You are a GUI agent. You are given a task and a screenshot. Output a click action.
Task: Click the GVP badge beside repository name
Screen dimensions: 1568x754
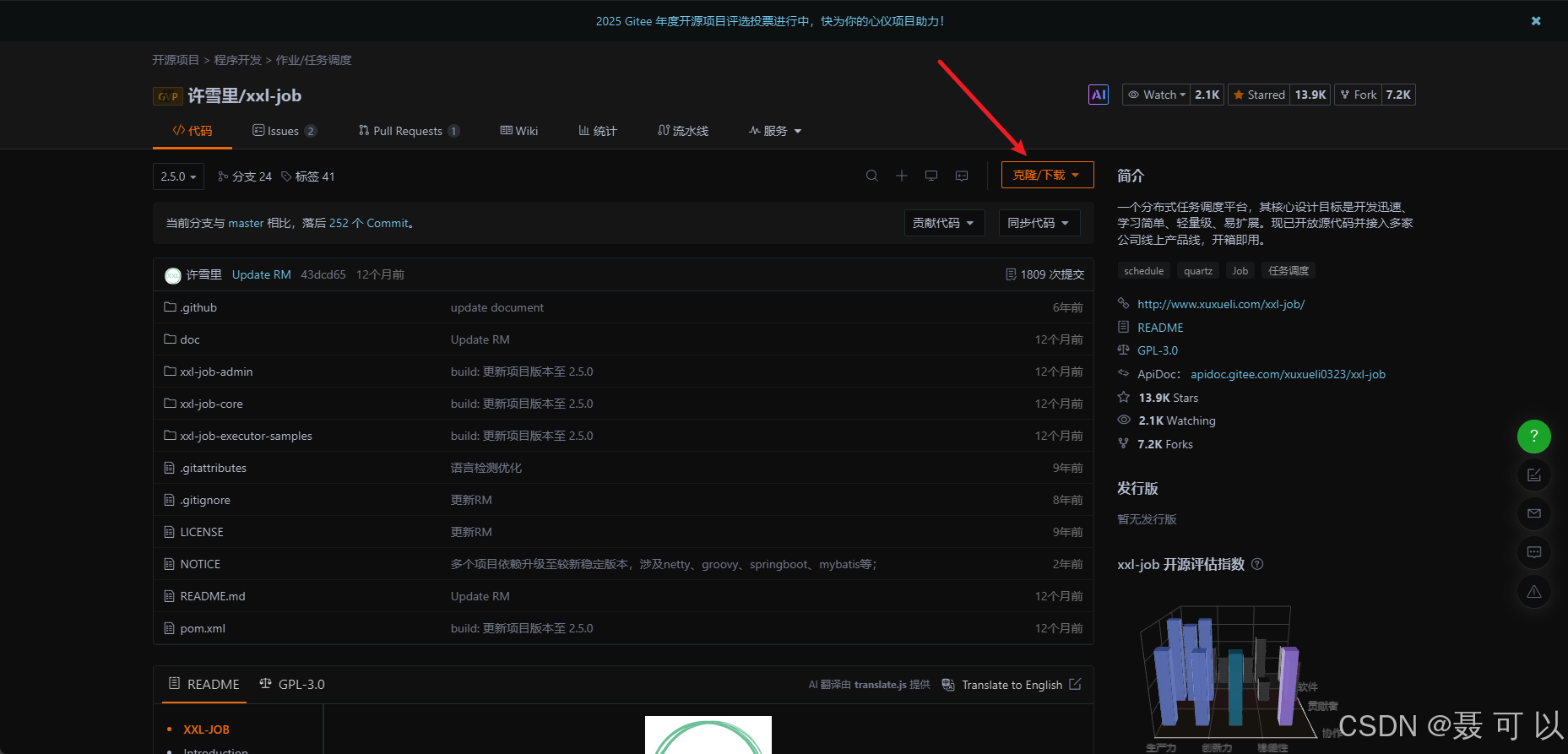pos(167,96)
